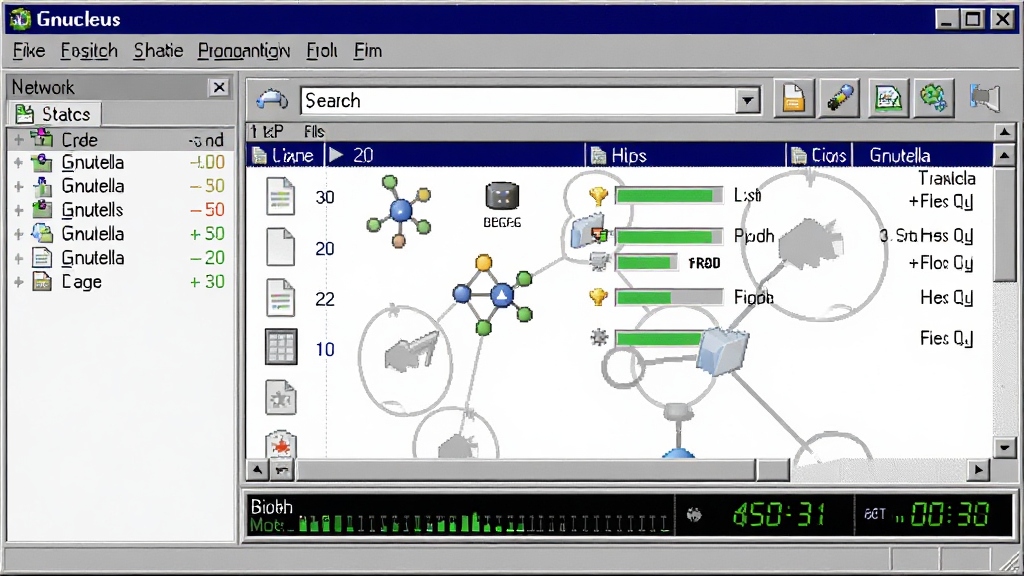Image resolution: width=1024 pixels, height=576 pixels.
Task: Click the FROD green progress bar
Action: (647, 263)
